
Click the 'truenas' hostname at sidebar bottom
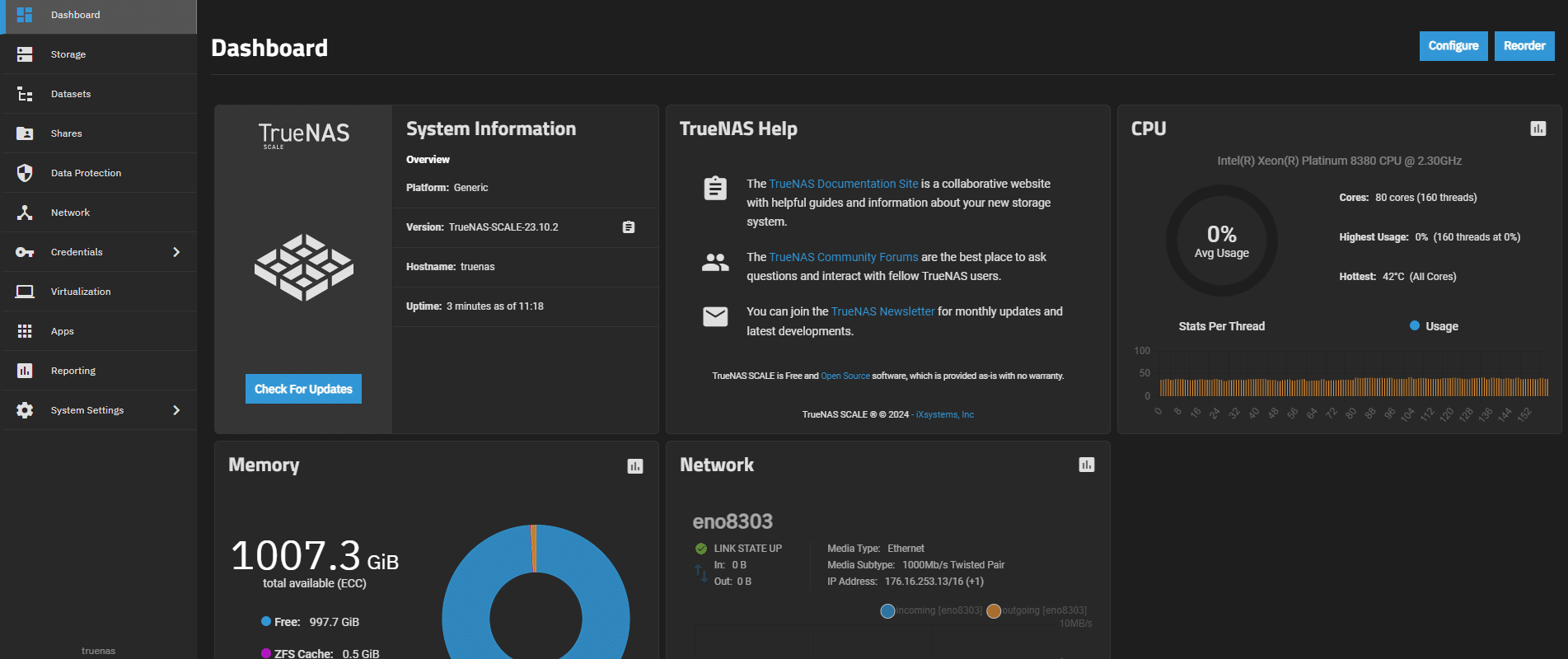[99, 651]
